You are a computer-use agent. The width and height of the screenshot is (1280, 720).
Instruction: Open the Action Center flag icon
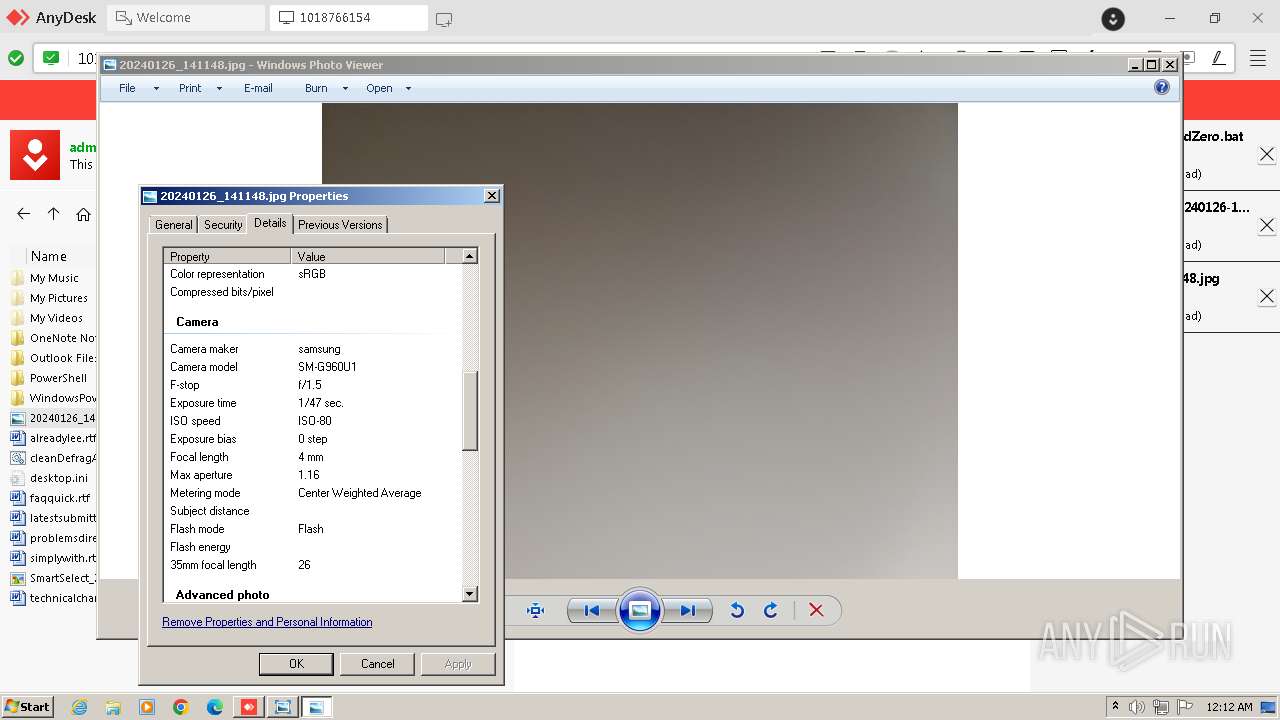1184,707
